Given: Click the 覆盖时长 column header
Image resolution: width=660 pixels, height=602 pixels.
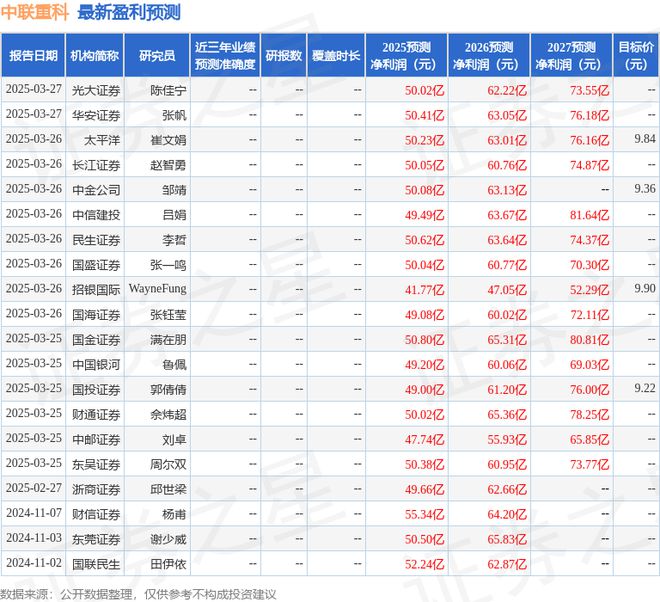Looking at the screenshot, I should coord(336,56).
